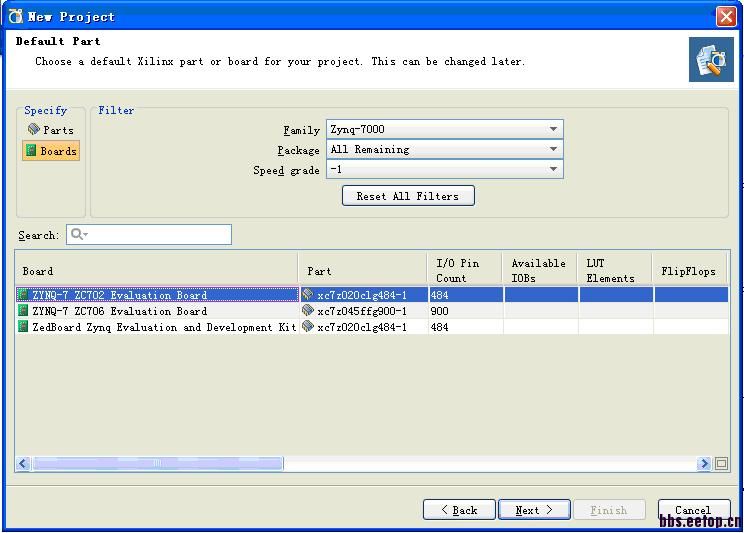Image resolution: width=744 pixels, height=533 pixels.
Task: Click board icon of ZC702 row
Action: tap(23, 295)
